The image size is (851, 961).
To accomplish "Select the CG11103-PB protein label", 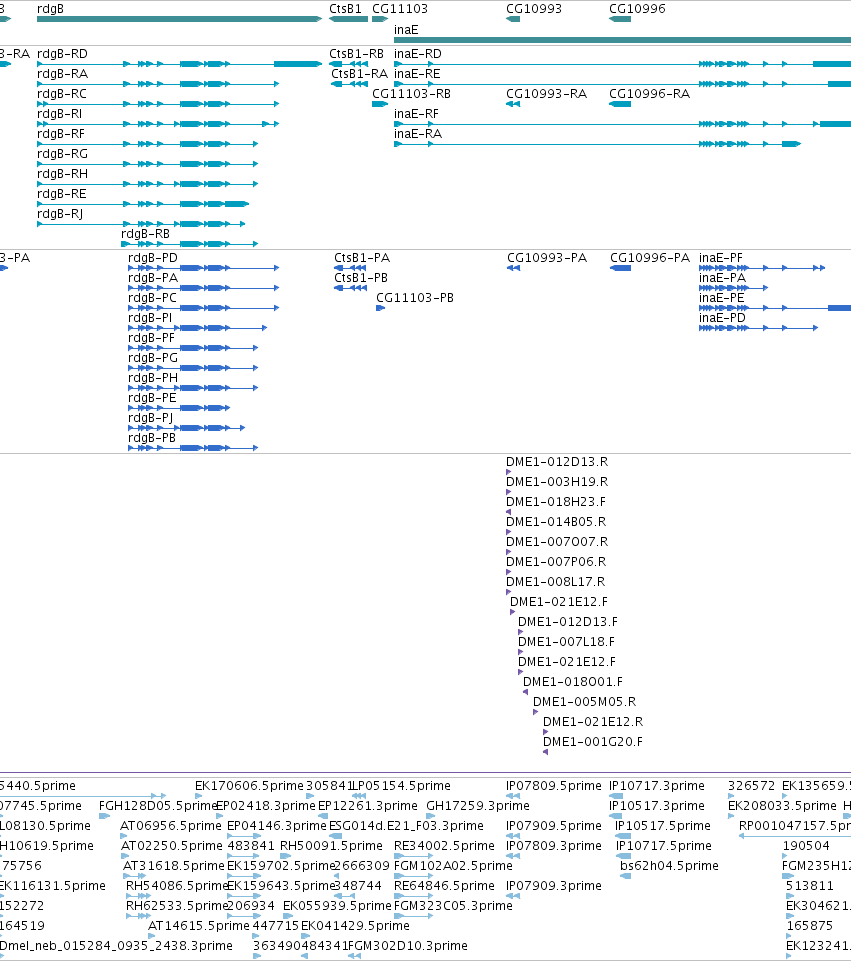I will point(415,298).
